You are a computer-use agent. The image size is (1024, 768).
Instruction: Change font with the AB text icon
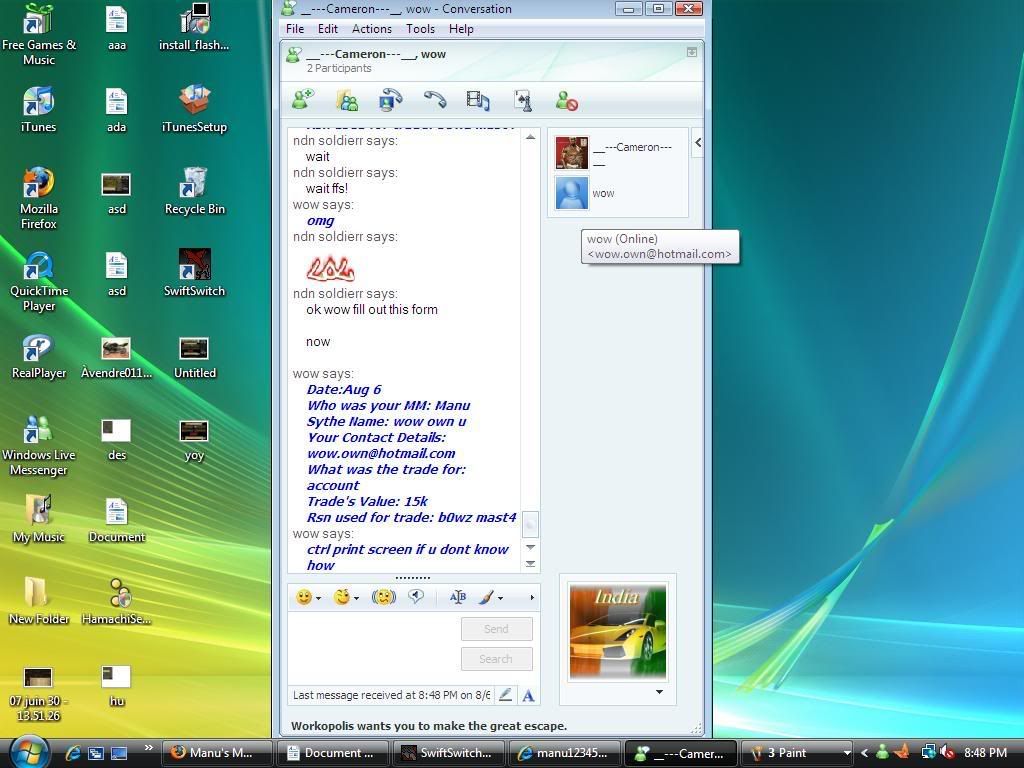tap(458, 597)
